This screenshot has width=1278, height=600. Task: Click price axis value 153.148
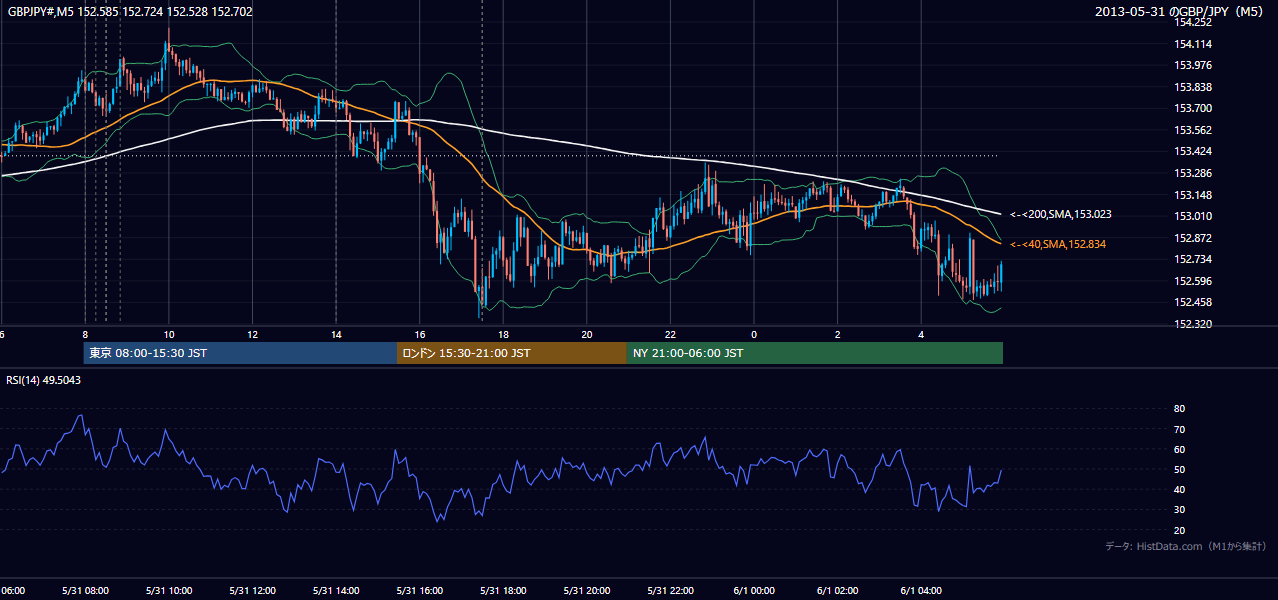click(x=1192, y=195)
